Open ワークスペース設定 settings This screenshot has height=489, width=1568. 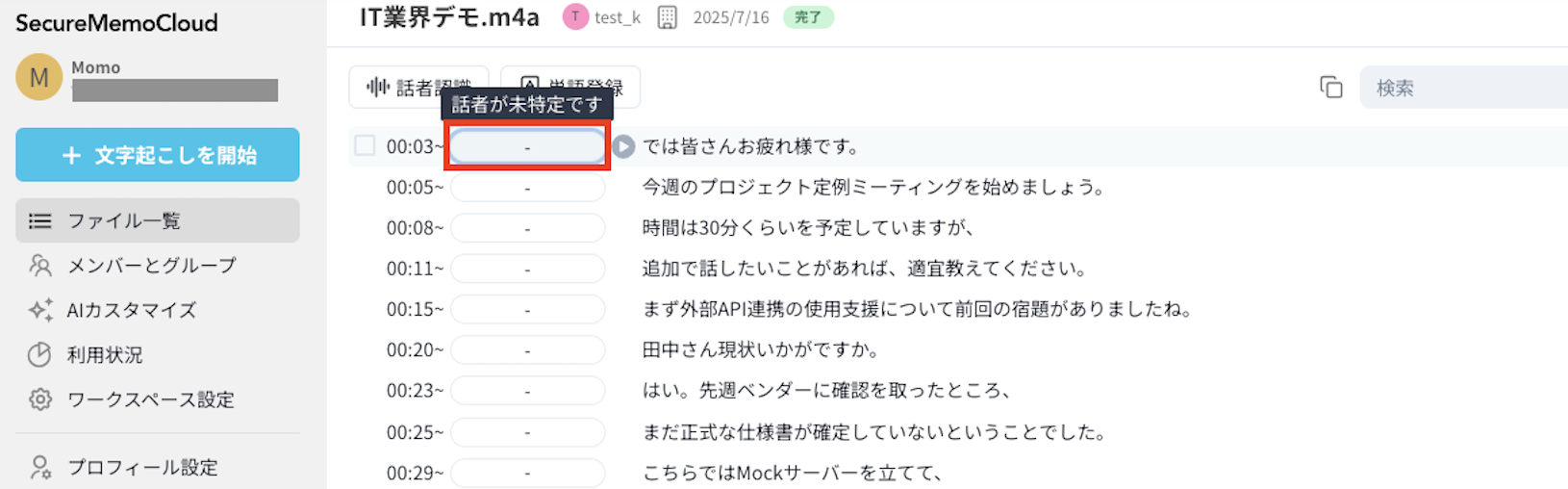click(150, 399)
